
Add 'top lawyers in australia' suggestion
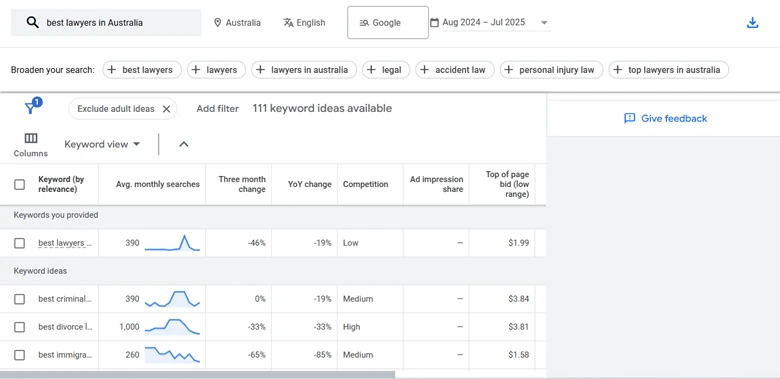669,70
